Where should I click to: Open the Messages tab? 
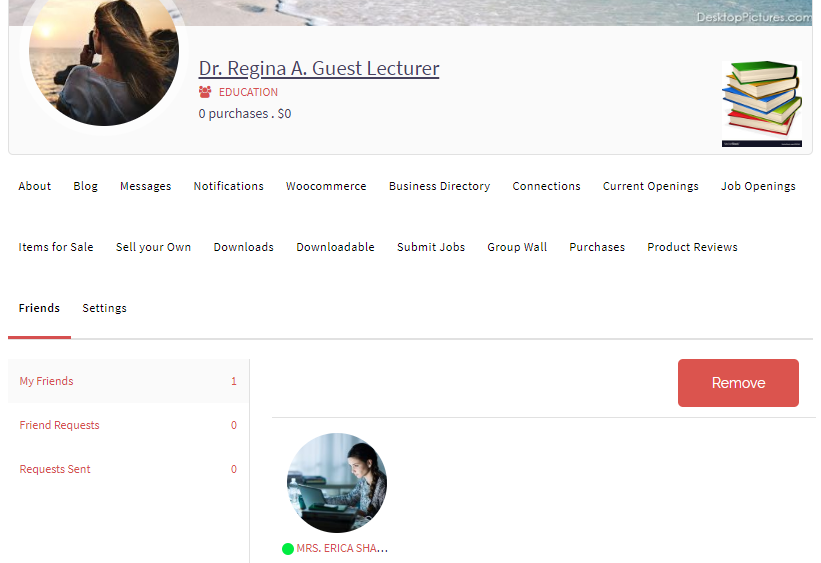point(146,186)
